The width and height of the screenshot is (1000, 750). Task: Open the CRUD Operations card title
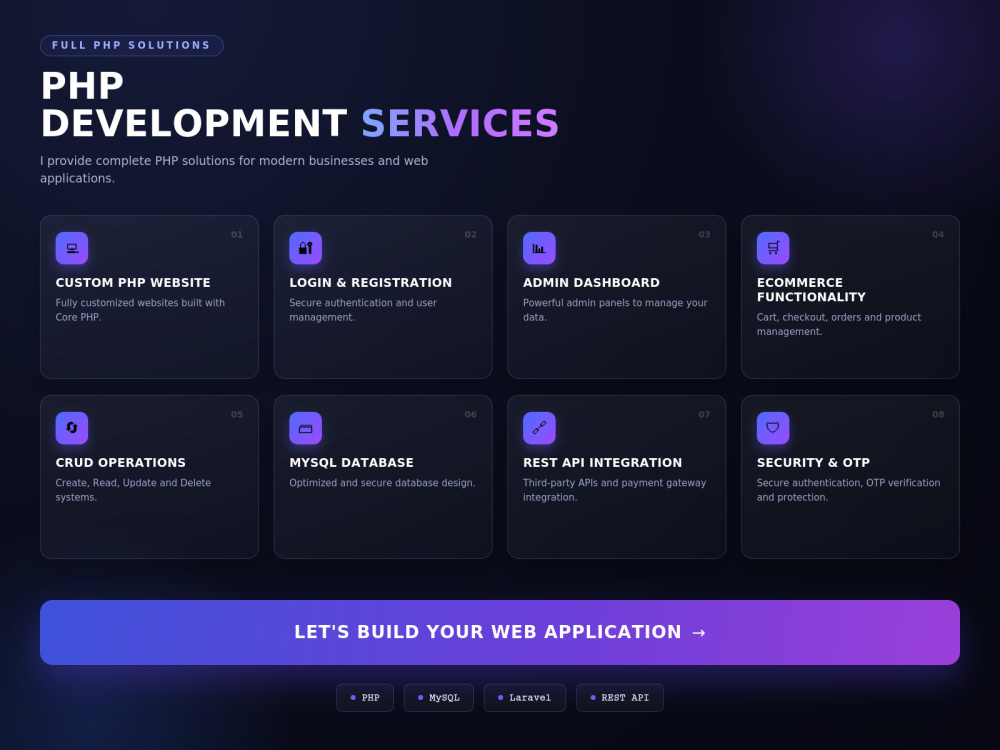[121, 462]
